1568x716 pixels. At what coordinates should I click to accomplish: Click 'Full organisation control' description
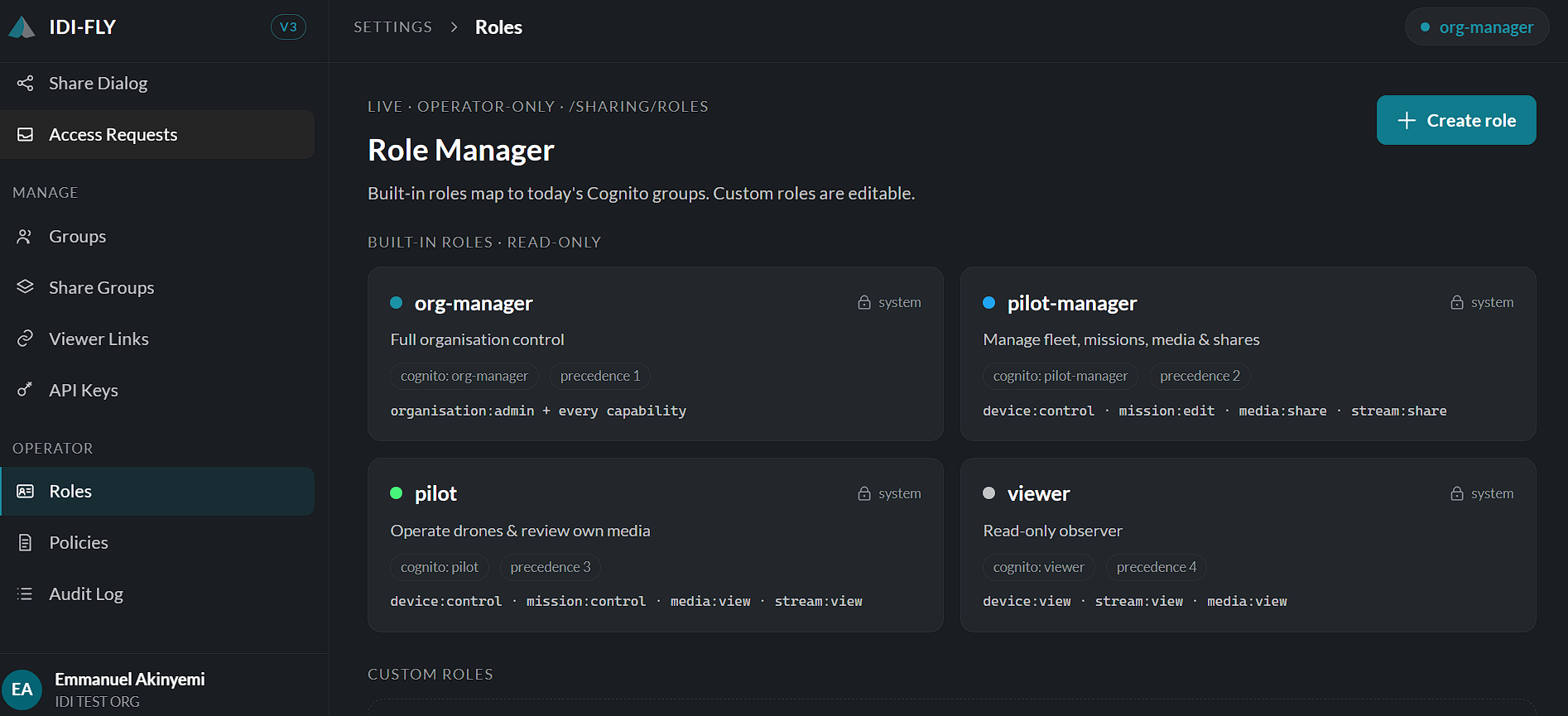[x=478, y=339]
